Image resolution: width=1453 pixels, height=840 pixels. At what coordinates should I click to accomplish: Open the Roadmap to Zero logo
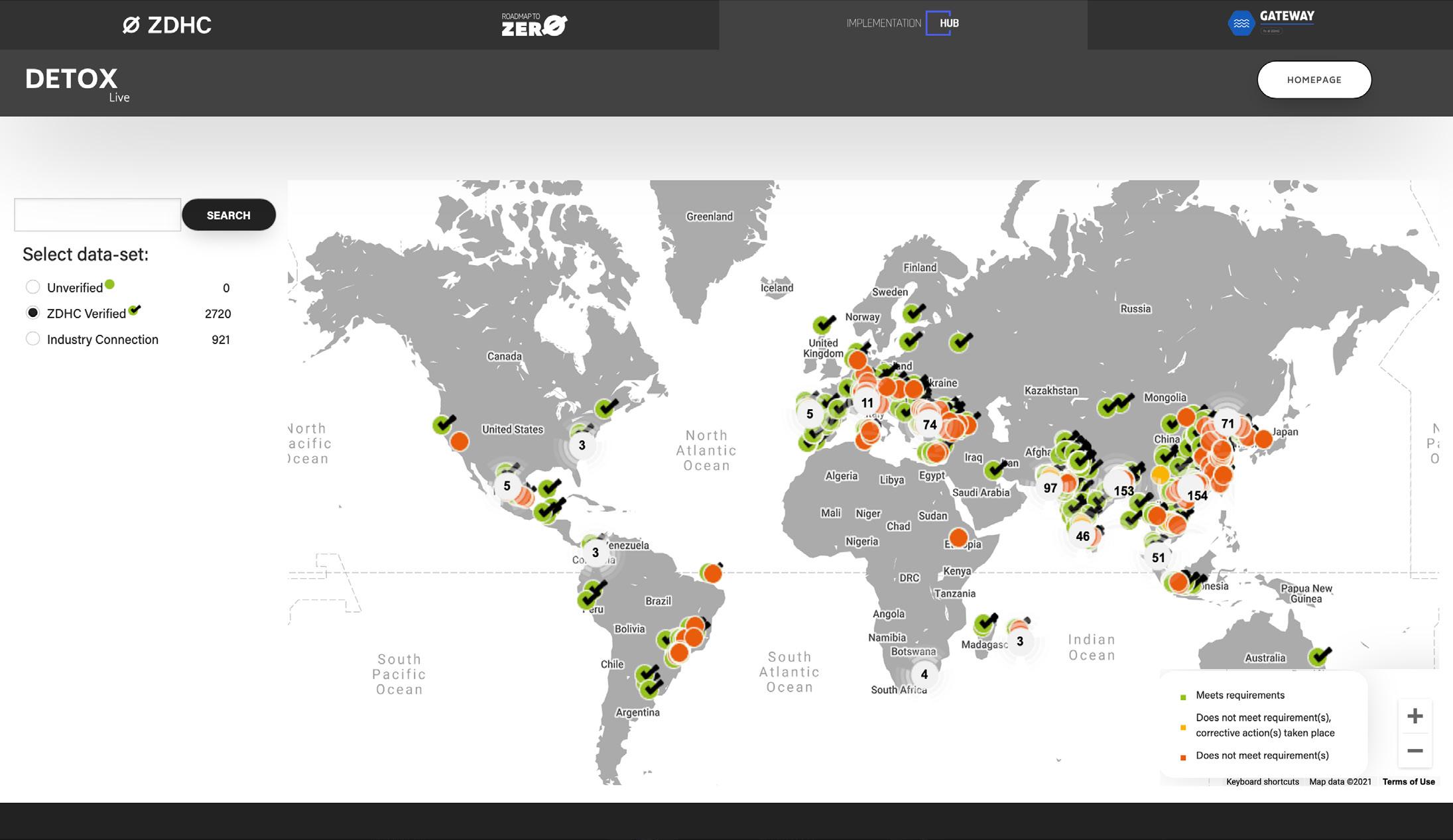click(x=534, y=25)
